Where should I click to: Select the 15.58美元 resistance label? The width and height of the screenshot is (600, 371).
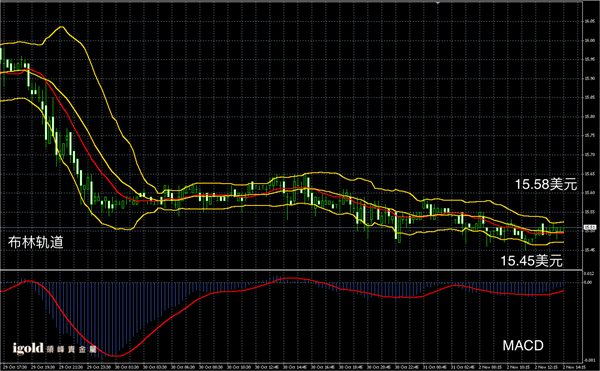[x=545, y=184]
